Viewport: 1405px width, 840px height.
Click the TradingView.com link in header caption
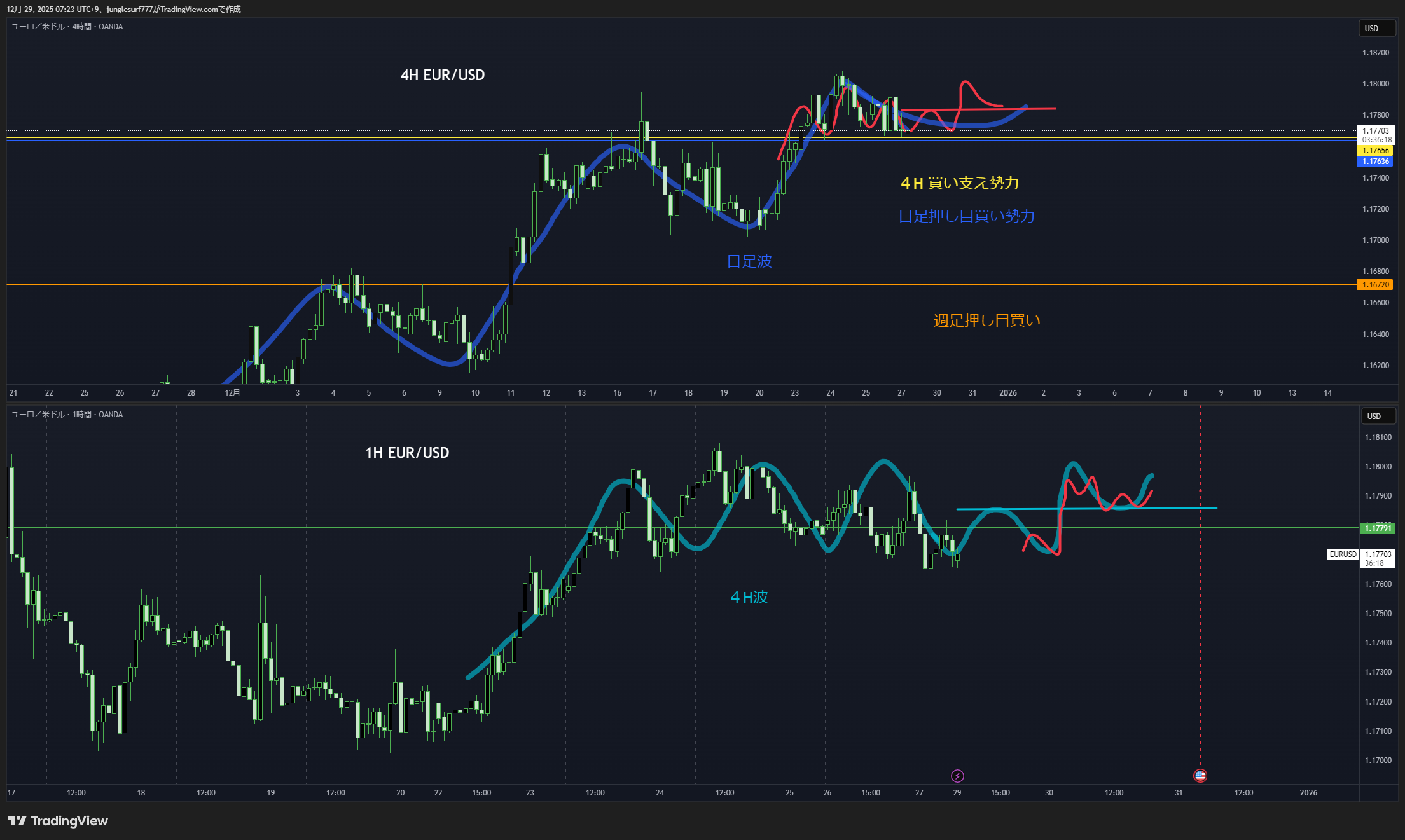tap(189, 9)
